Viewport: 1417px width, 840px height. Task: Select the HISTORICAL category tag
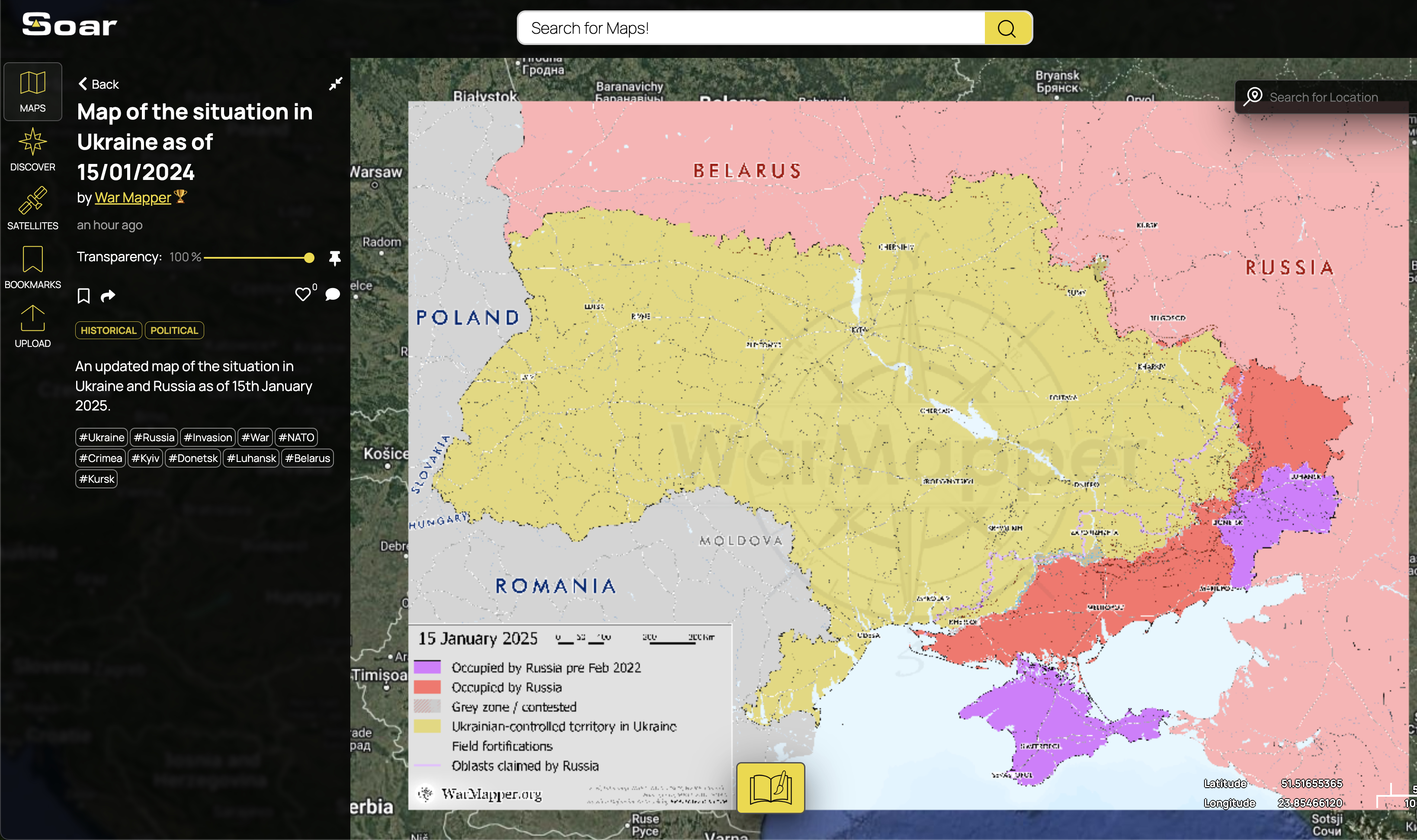[x=109, y=330]
